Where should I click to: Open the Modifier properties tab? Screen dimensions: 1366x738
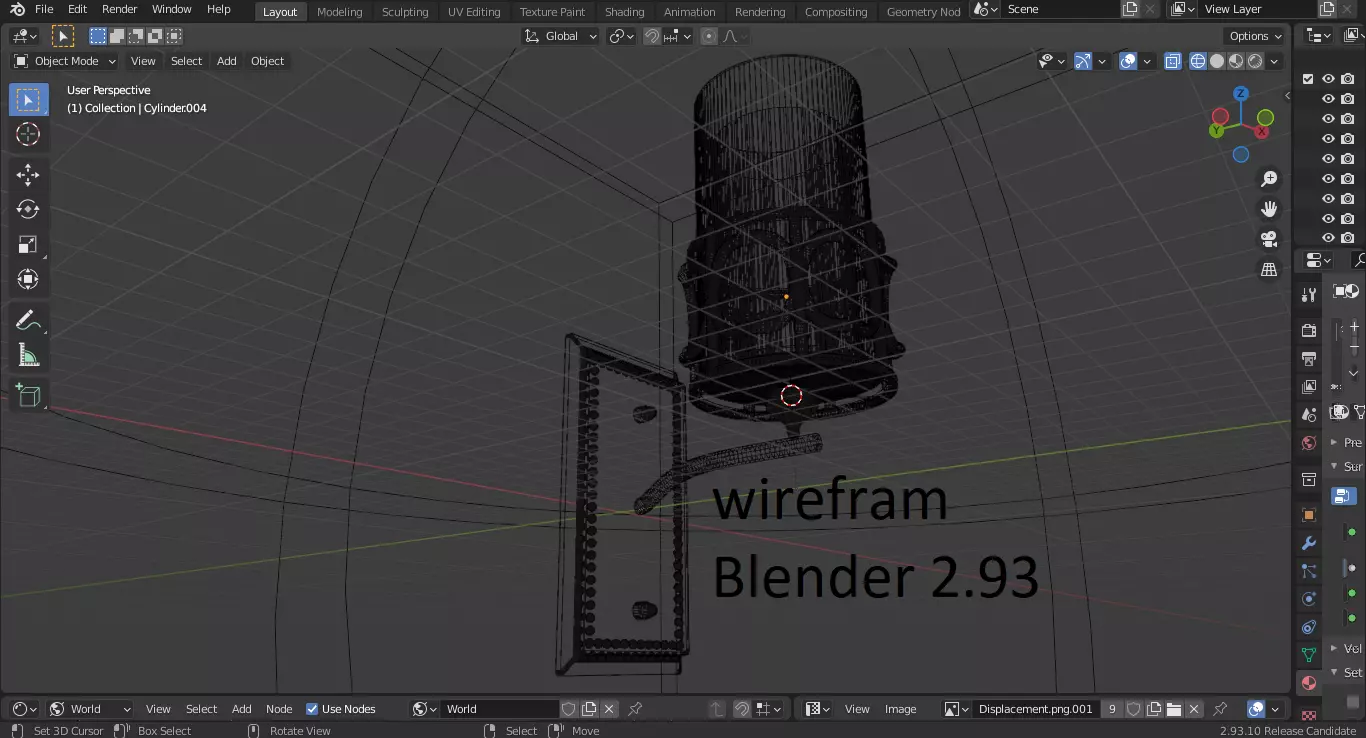pos(1308,543)
